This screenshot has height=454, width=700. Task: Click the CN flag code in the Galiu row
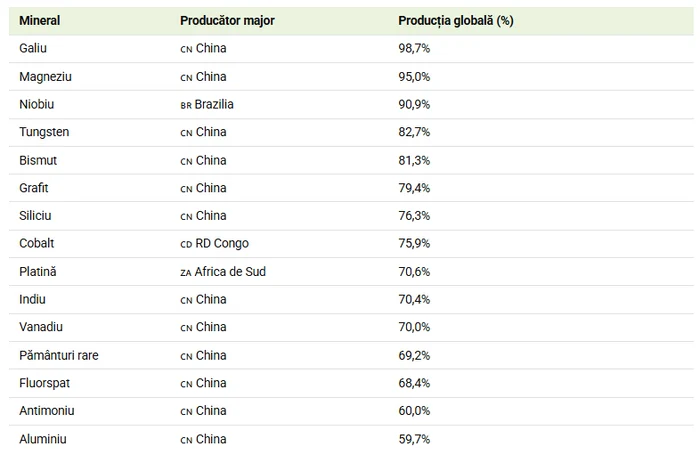pyautogui.click(x=186, y=49)
